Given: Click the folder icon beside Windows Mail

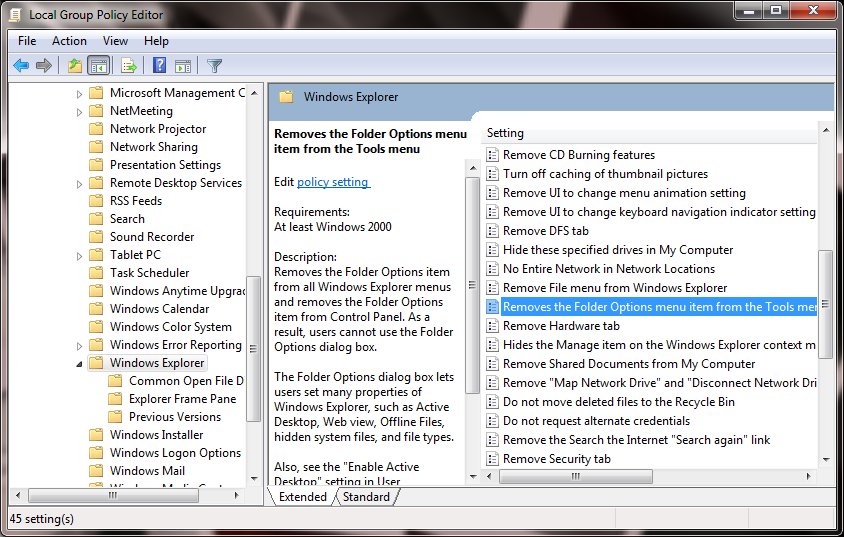Looking at the screenshot, I should pos(96,471).
